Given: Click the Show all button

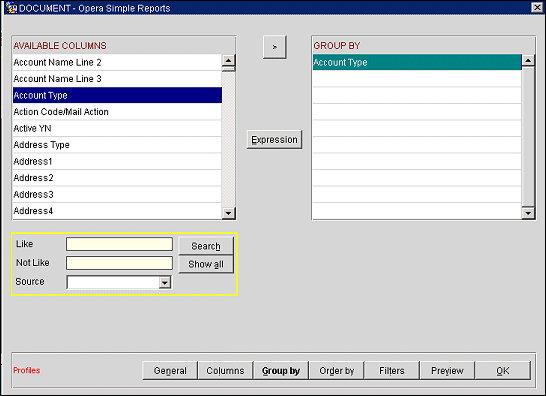Looking at the screenshot, I should [x=206, y=264].
